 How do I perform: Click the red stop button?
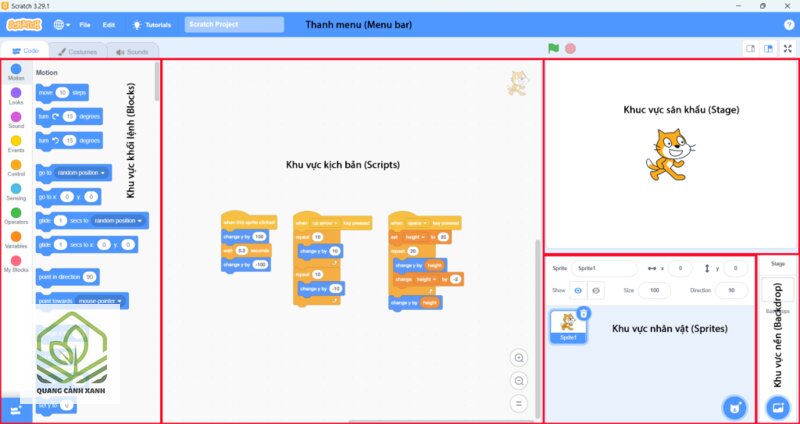click(570, 48)
